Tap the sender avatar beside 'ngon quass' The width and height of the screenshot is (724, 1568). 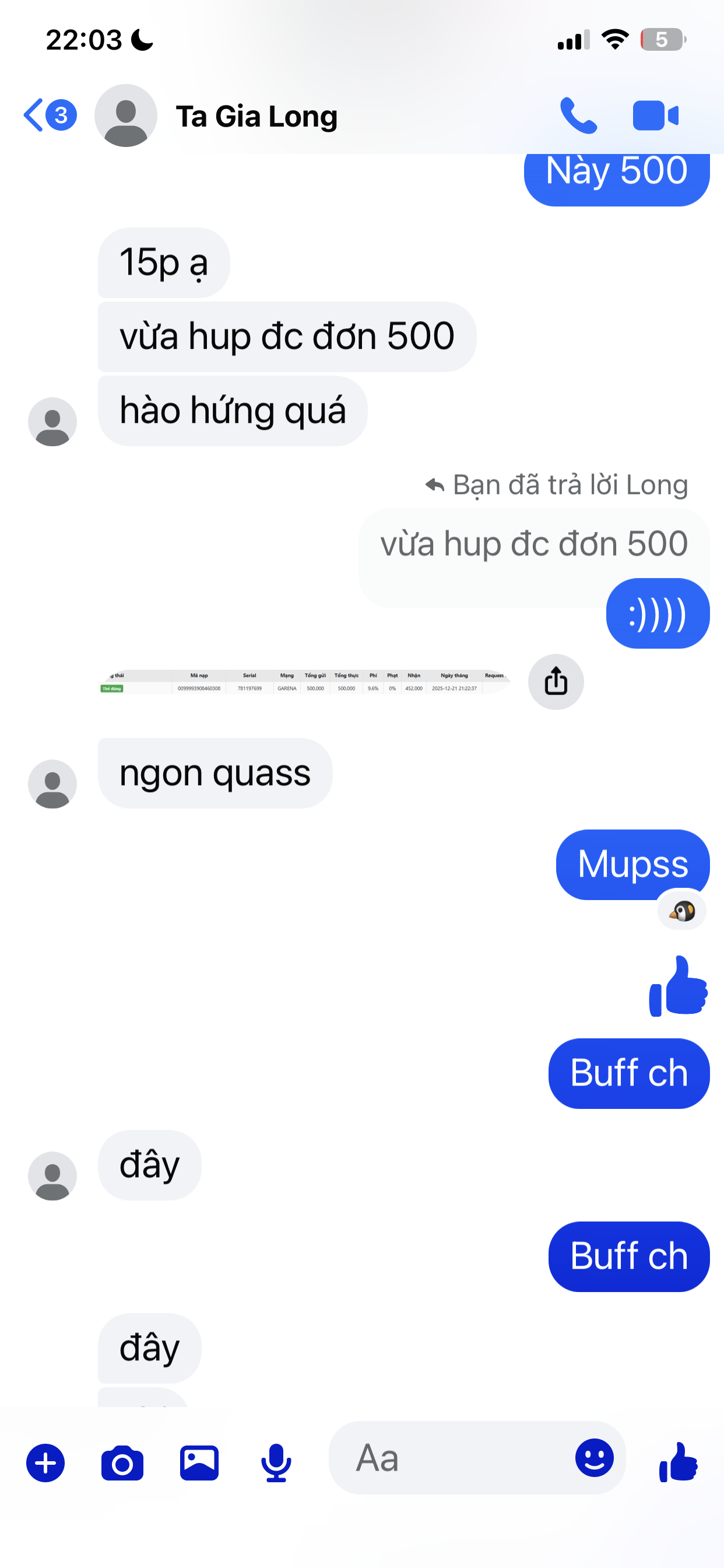(52, 784)
